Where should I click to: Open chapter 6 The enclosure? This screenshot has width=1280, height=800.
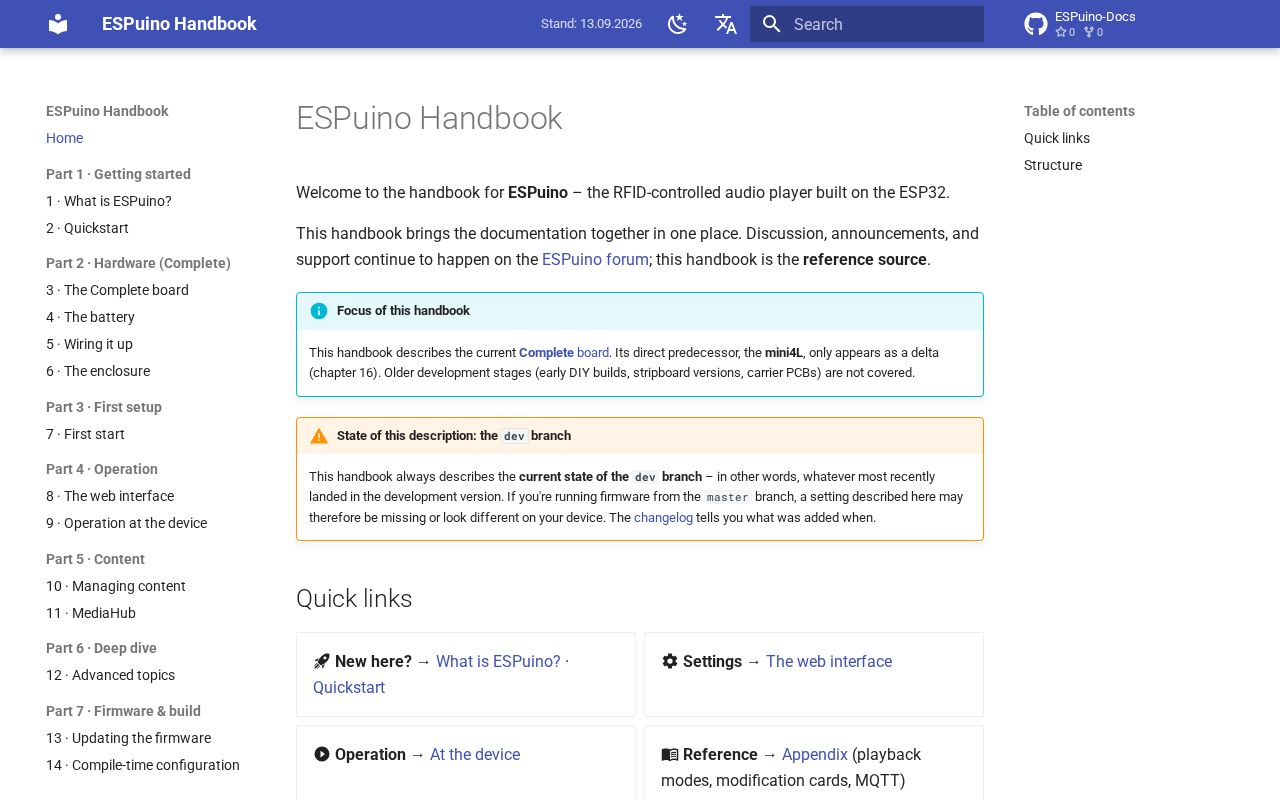coord(98,371)
